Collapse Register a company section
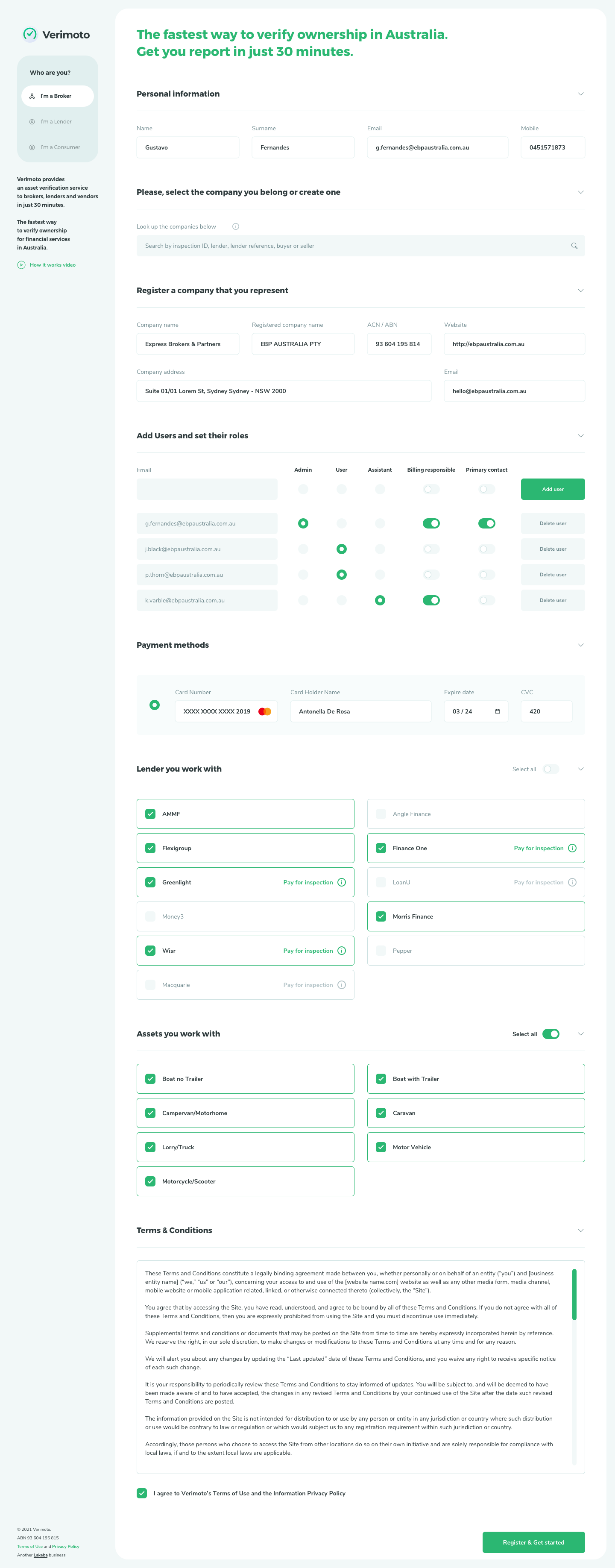Viewport: 615px width, 1568px height. click(581, 291)
